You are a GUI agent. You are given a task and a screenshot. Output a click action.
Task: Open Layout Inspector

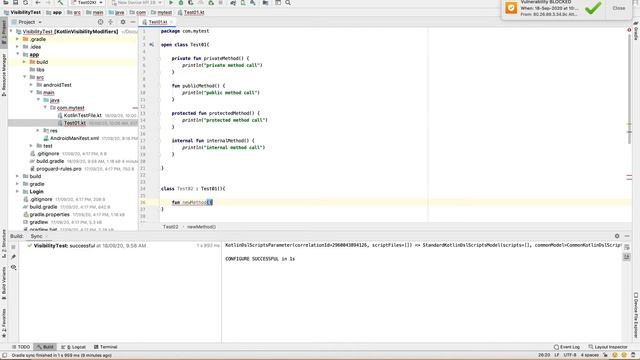pos(608,347)
